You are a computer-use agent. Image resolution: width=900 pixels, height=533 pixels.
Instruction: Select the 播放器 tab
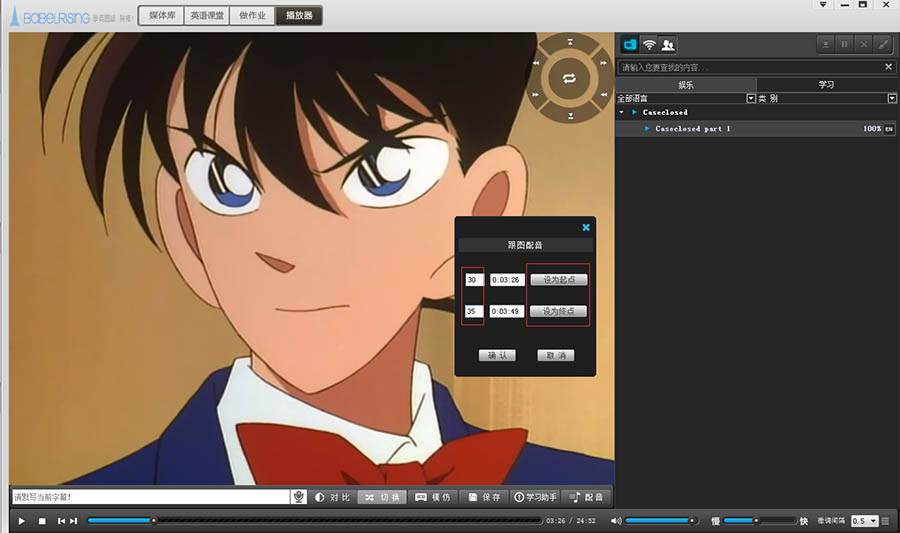(299, 15)
